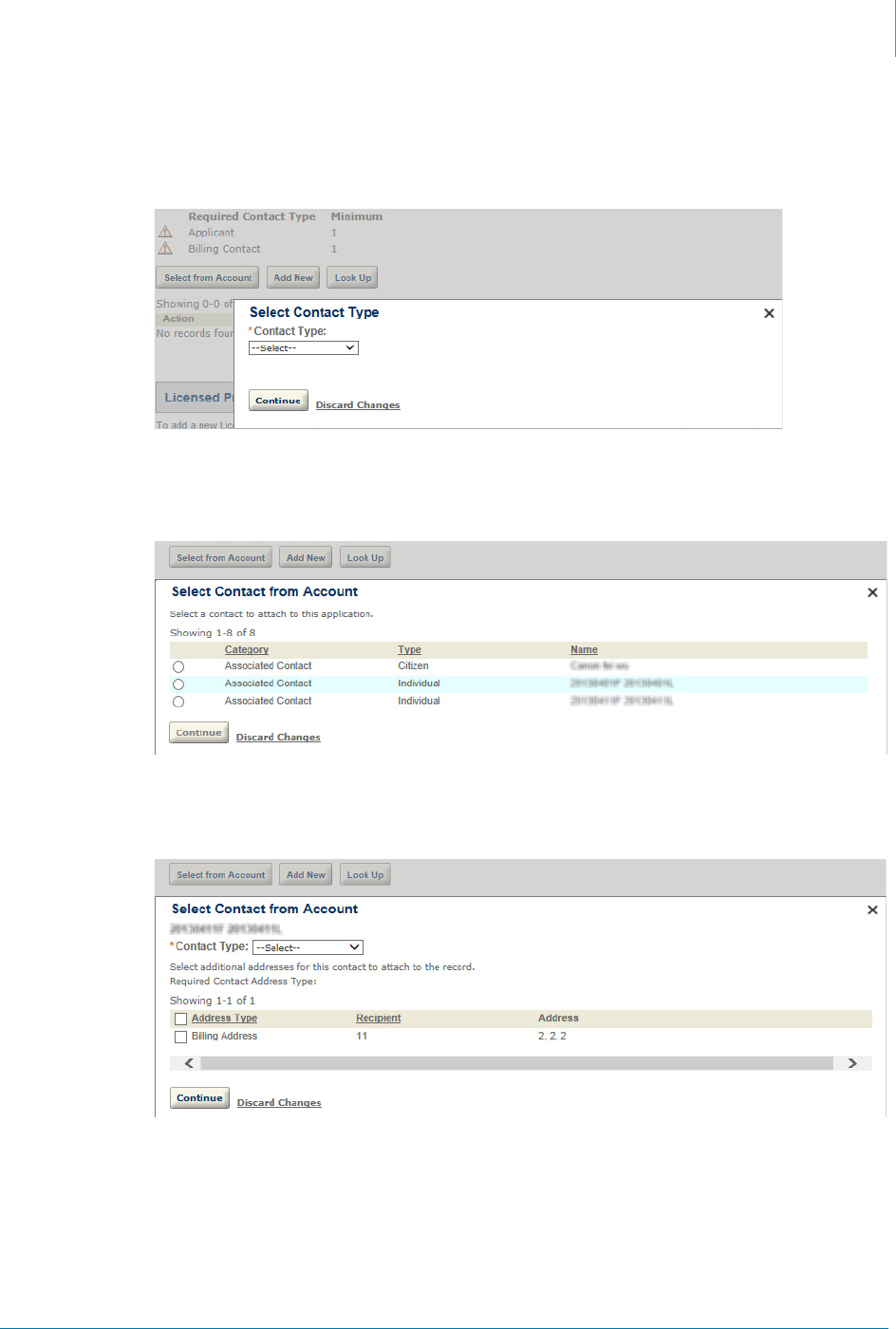The image size is (896, 1329).
Task: Close the Select Contact Type dialog
Action: (x=769, y=313)
